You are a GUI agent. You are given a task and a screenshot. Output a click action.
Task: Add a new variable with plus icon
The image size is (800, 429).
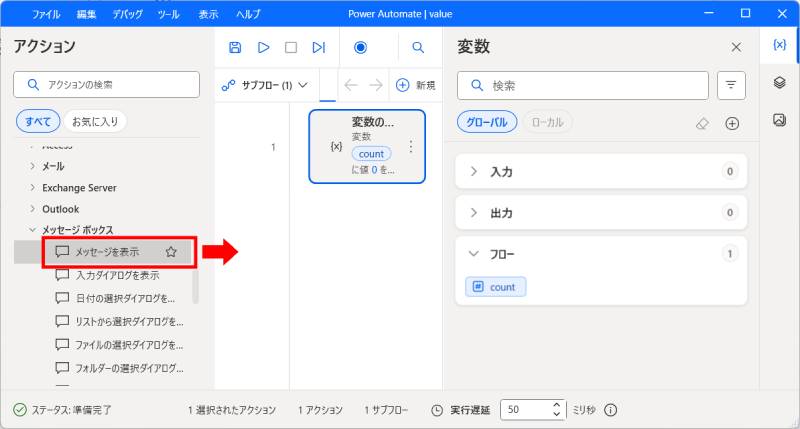pyautogui.click(x=732, y=123)
